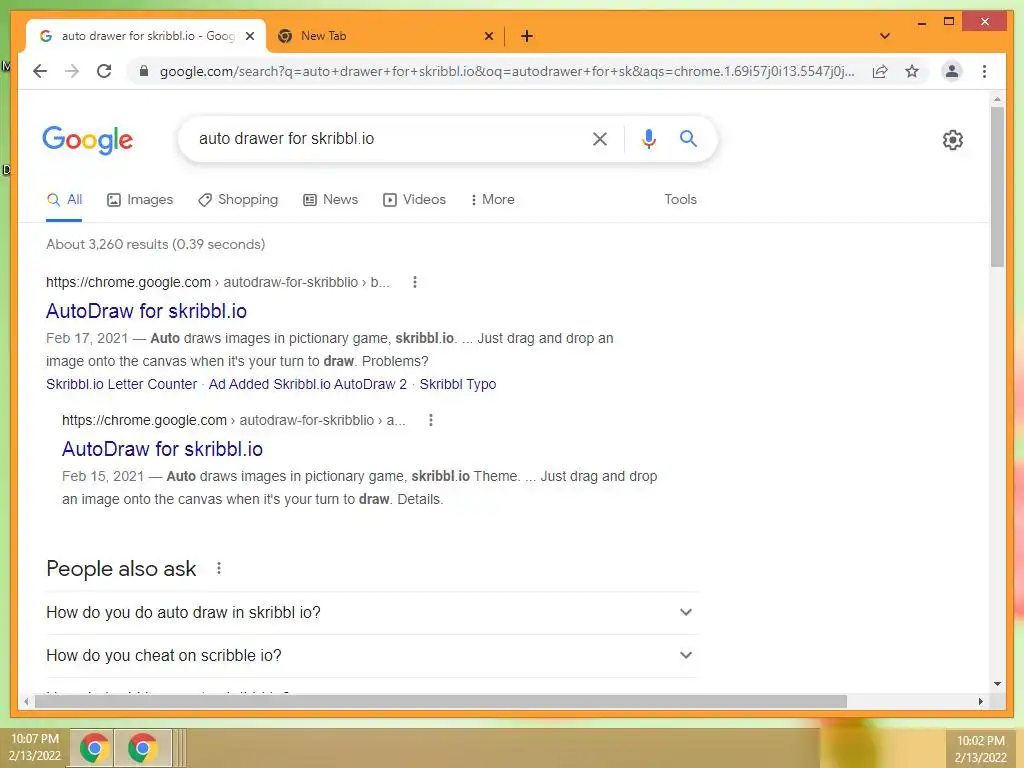Go back with the browser back arrow
Image resolution: width=1024 pixels, height=768 pixels.
pyautogui.click(x=40, y=71)
